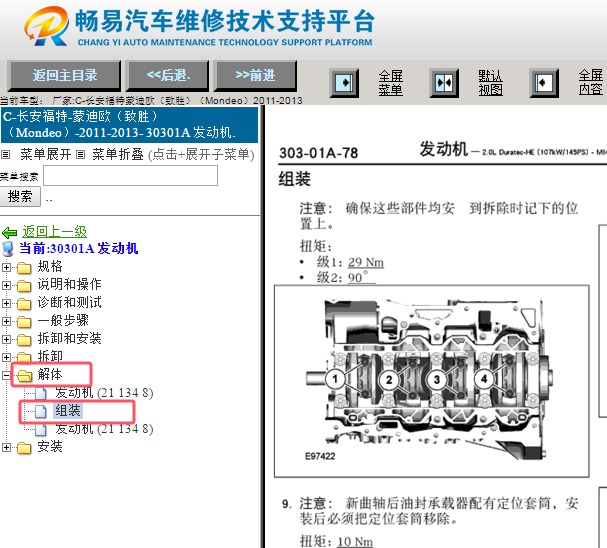Screen dimensions: 607x548
Task: Click the 诊断和测试 folder icon
Action: pyautogui.click(x=24, y=303)
